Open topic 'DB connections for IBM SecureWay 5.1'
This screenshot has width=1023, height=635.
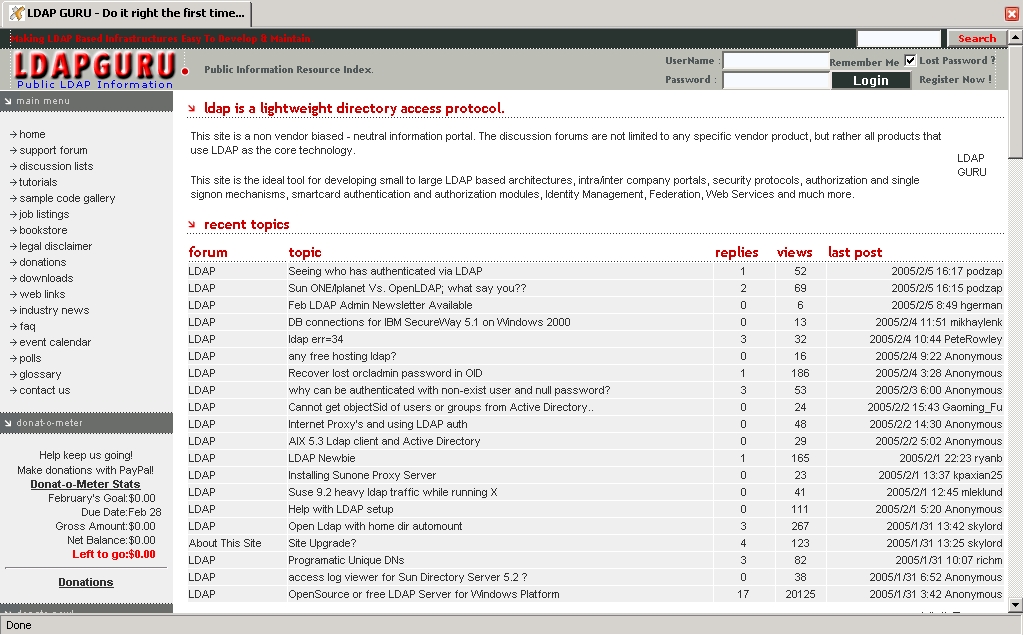click(x=429, y=322)
